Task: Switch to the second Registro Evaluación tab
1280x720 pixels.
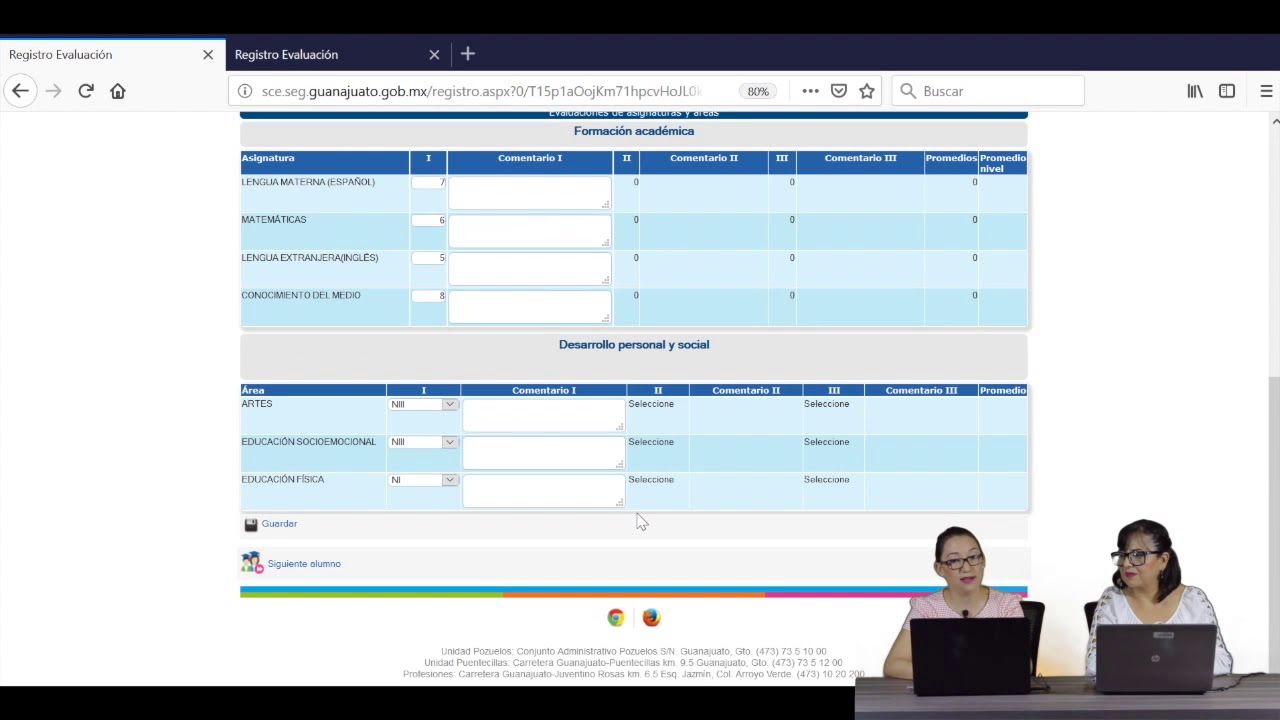Action: click(x=330, y=54)
